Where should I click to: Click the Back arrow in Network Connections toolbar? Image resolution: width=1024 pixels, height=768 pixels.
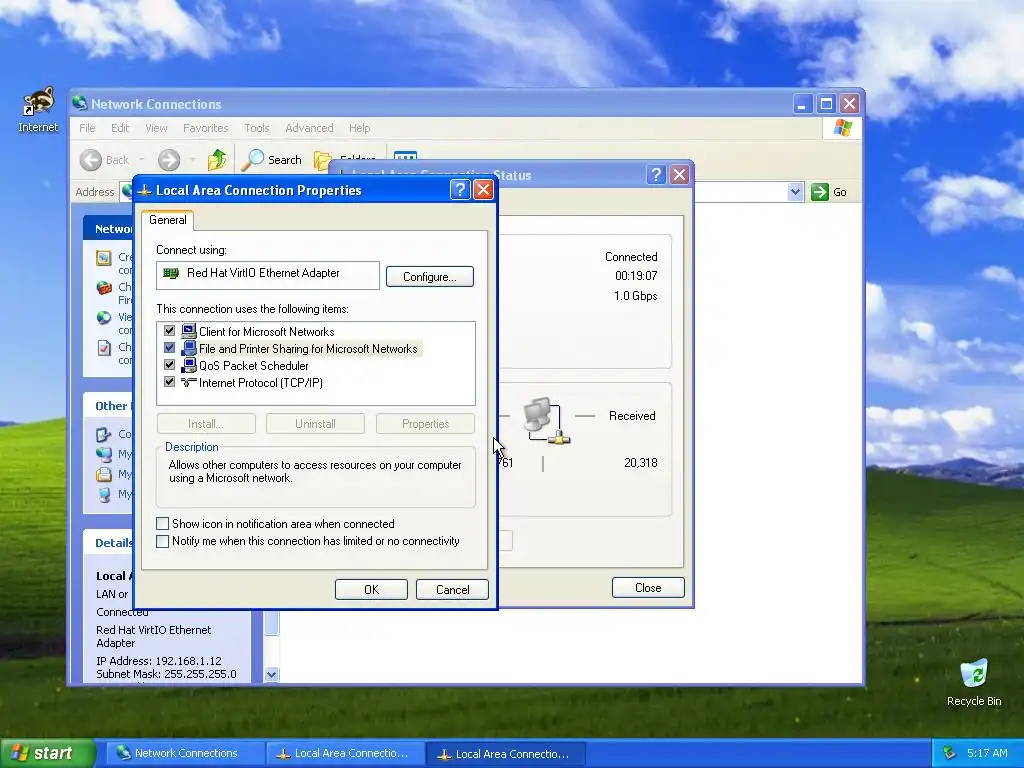coord(91,160)
